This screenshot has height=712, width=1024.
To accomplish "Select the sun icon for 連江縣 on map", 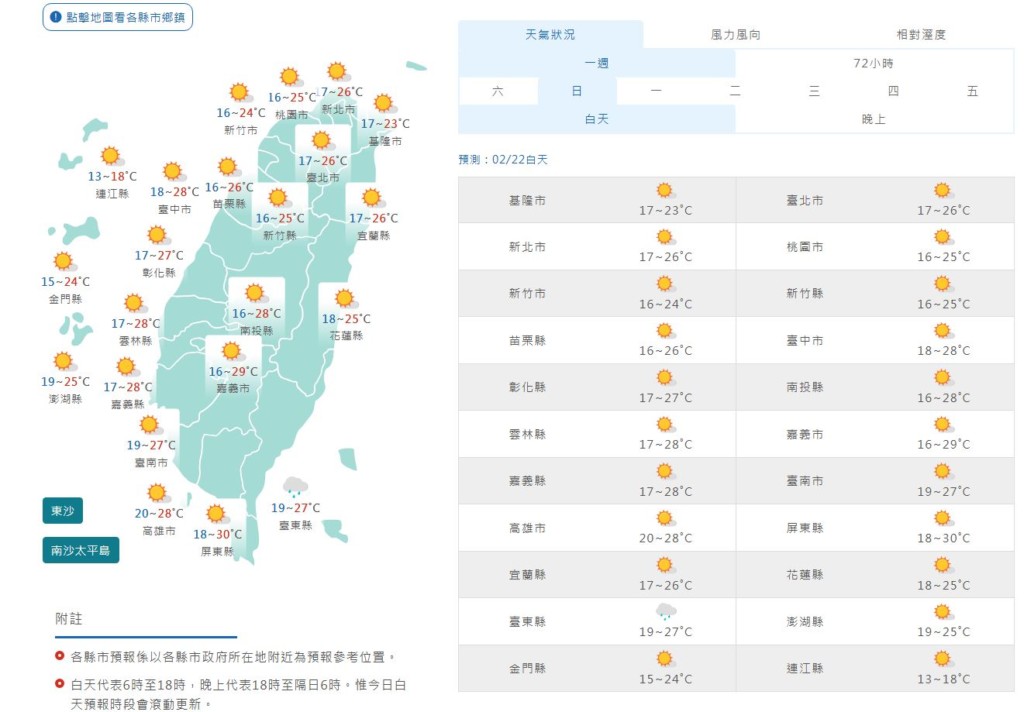I will click(111, 155).
